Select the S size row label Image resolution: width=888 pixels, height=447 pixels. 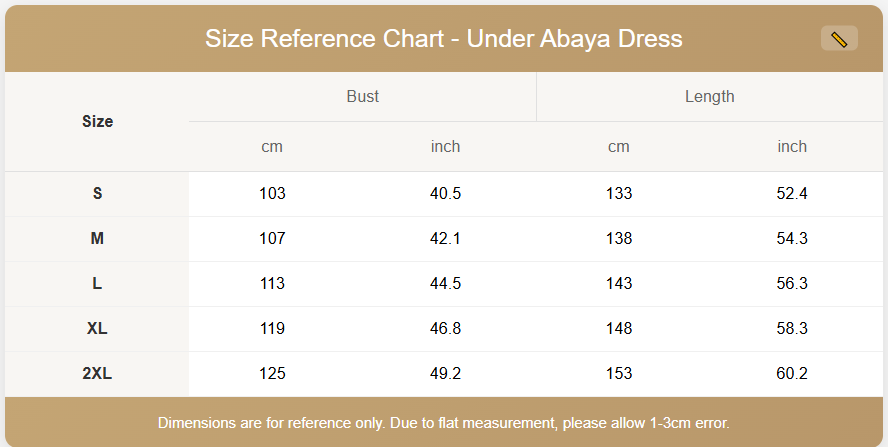(x=97, y=194)
